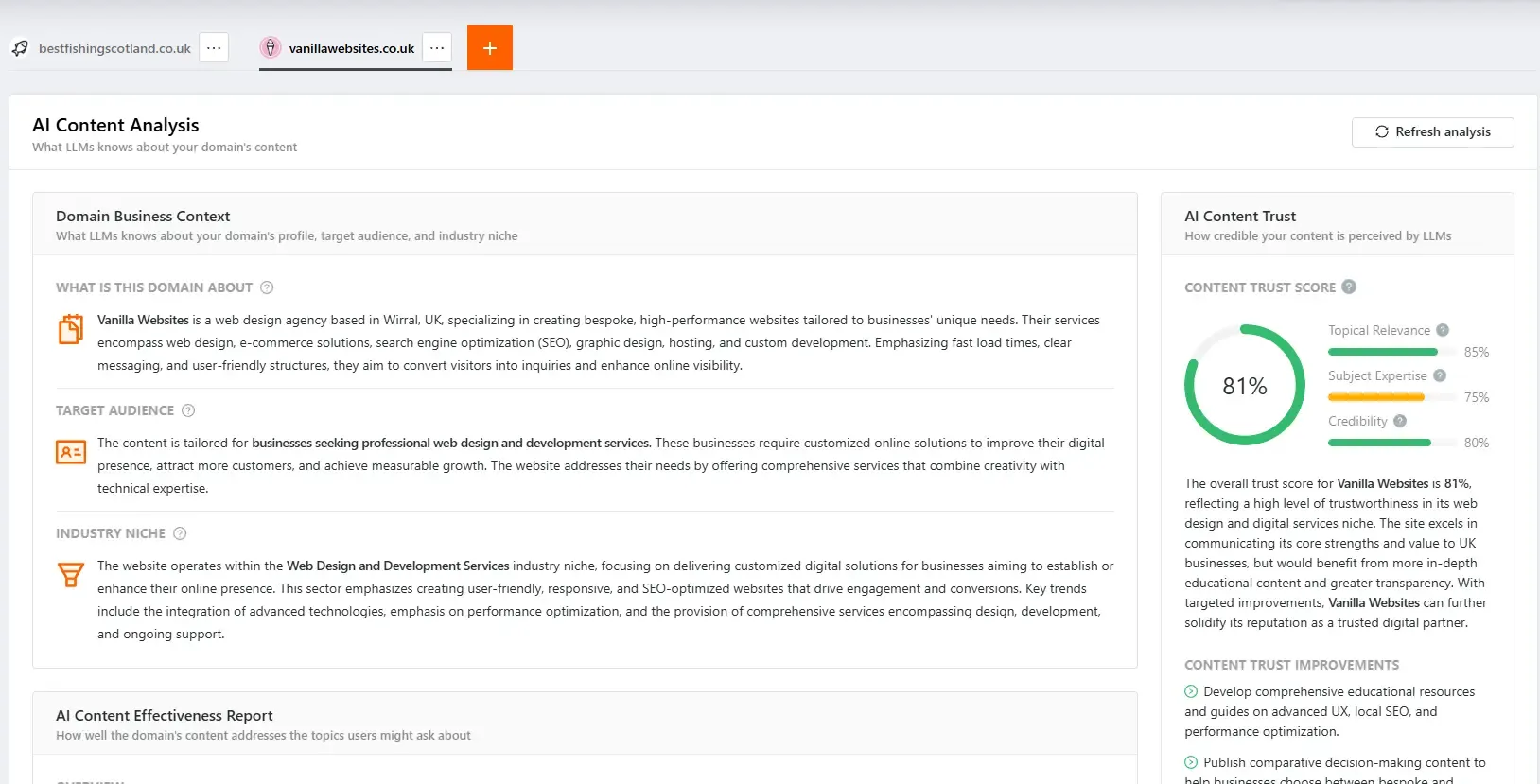Click the Subject Expertise info icon

[x=1439, y=375]
